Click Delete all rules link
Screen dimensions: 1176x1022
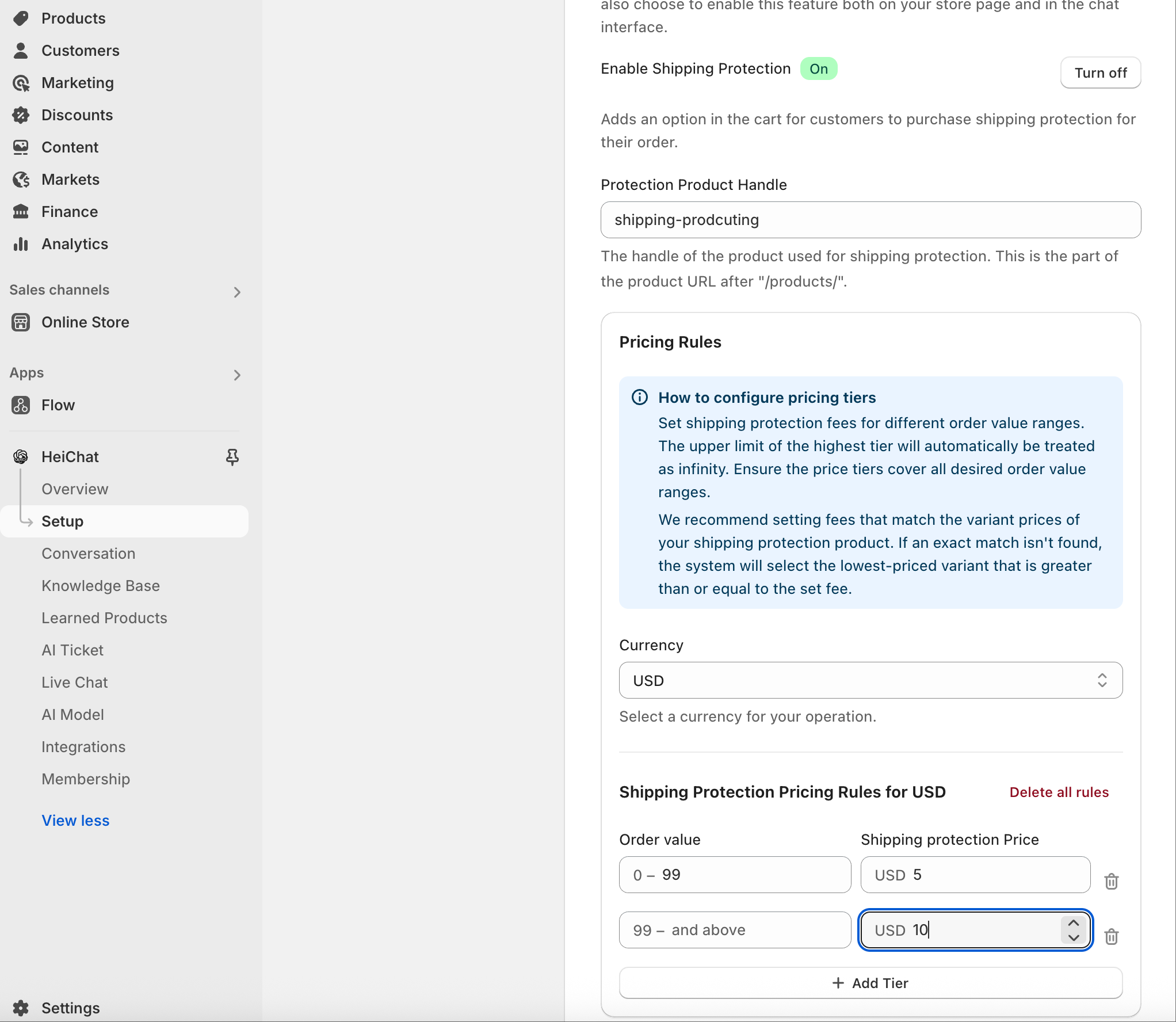pyautogui.click(x=1059, y=792)
